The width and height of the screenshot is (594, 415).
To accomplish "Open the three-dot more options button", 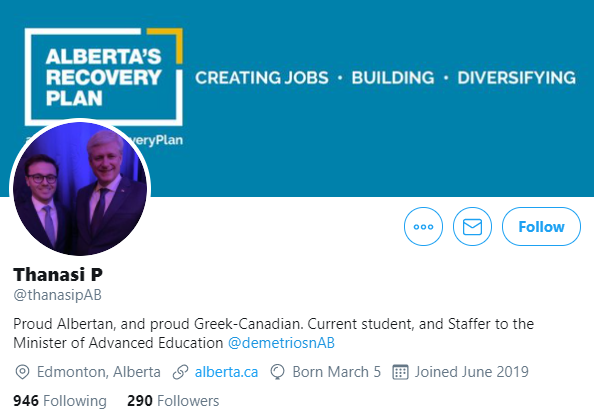I will [423, 227].
